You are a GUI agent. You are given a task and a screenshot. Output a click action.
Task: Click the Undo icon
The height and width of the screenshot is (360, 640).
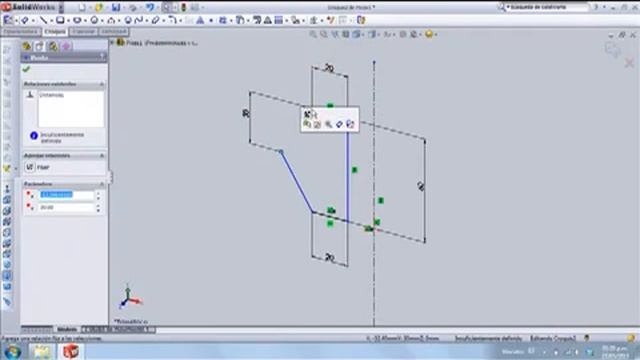150,7
